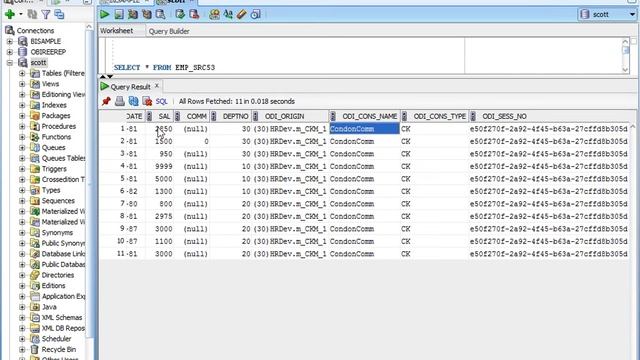Screen dimensions: 640x360
Task: Expand the Triggers node
Action: [x=22, y=169]
